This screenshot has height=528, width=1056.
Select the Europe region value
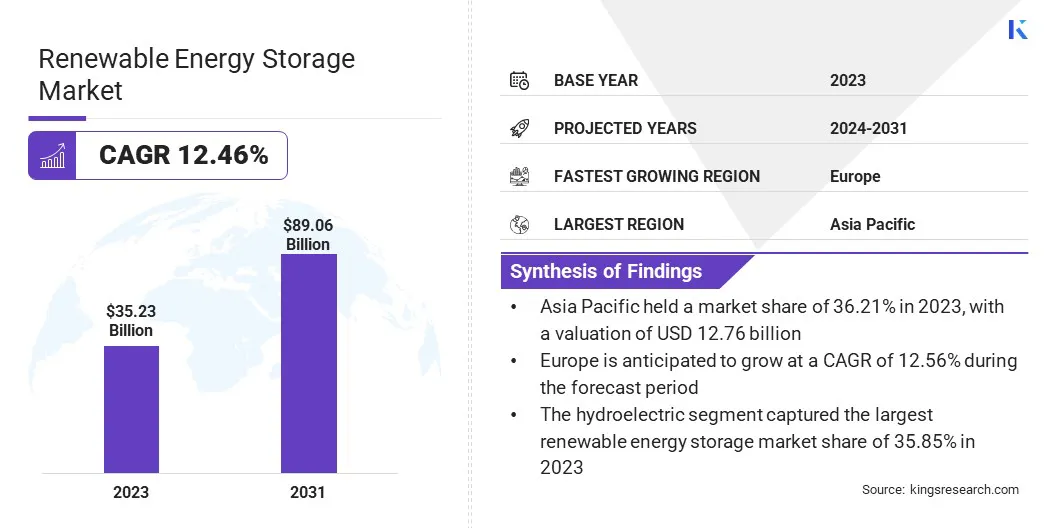(x=855, y=176)
